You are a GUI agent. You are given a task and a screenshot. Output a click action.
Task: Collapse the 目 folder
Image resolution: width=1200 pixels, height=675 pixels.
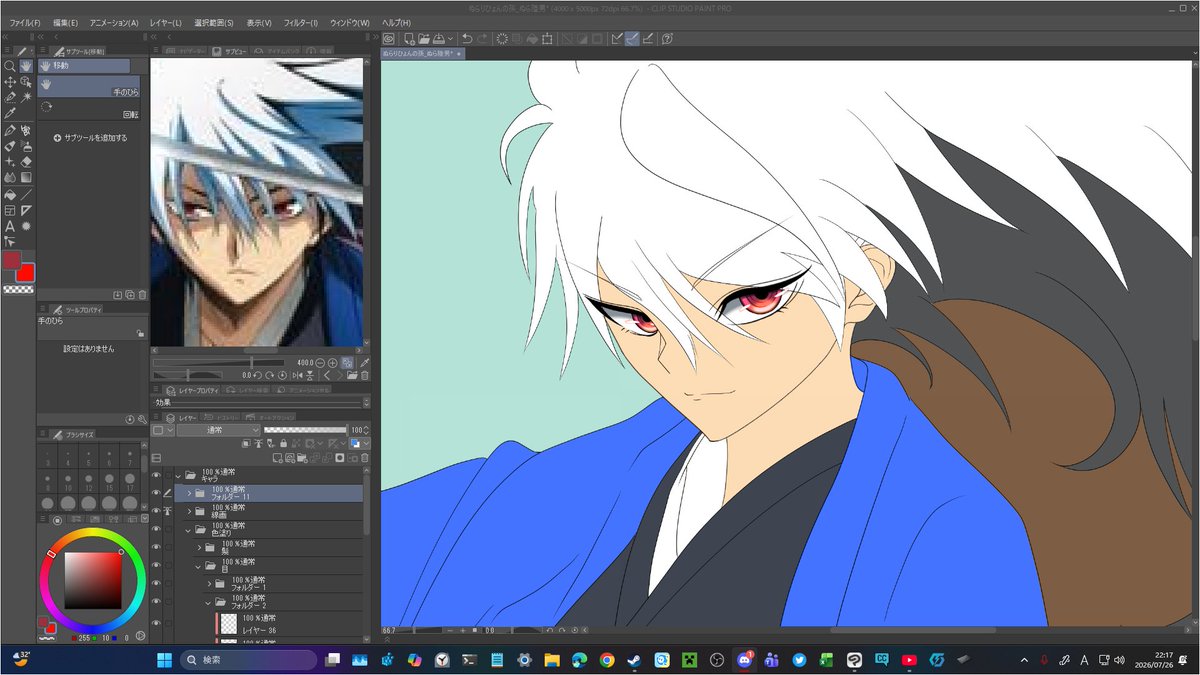coord(199,566)
